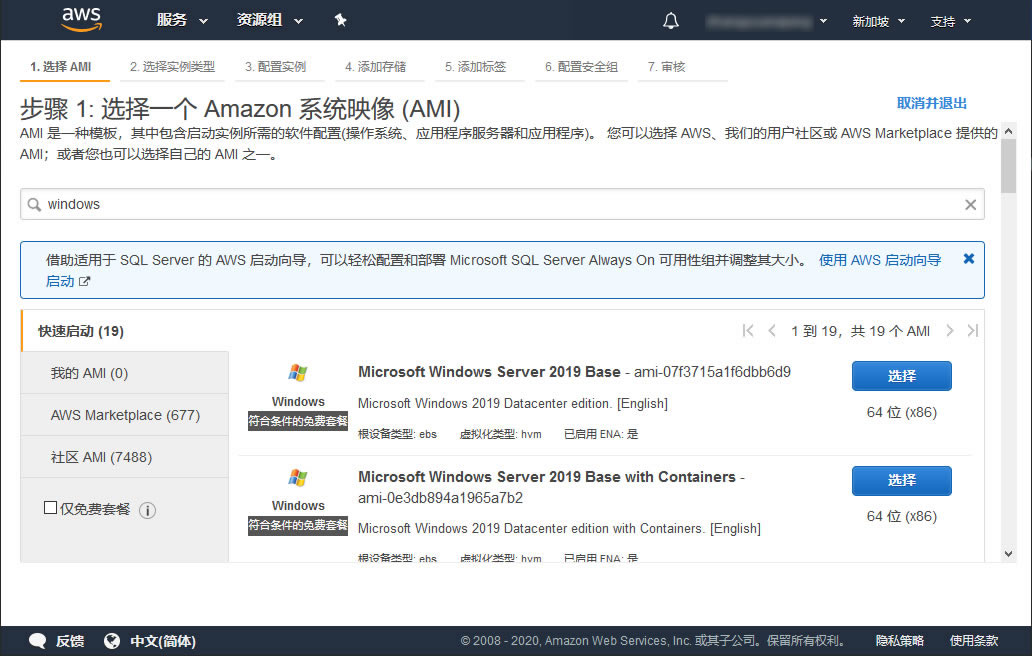Click the Windows Server 2019 Base with Containers title

547,477
